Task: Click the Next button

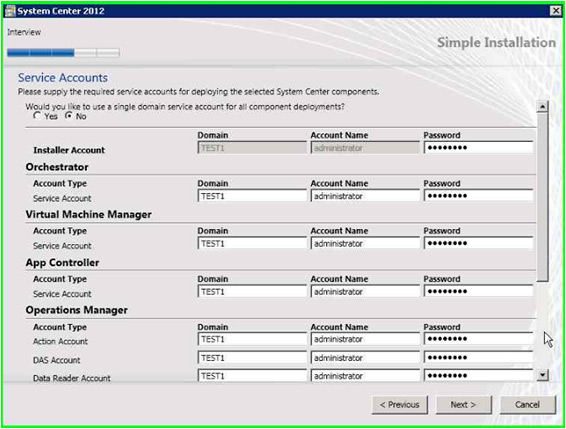Action: click(x=463, y=404)
